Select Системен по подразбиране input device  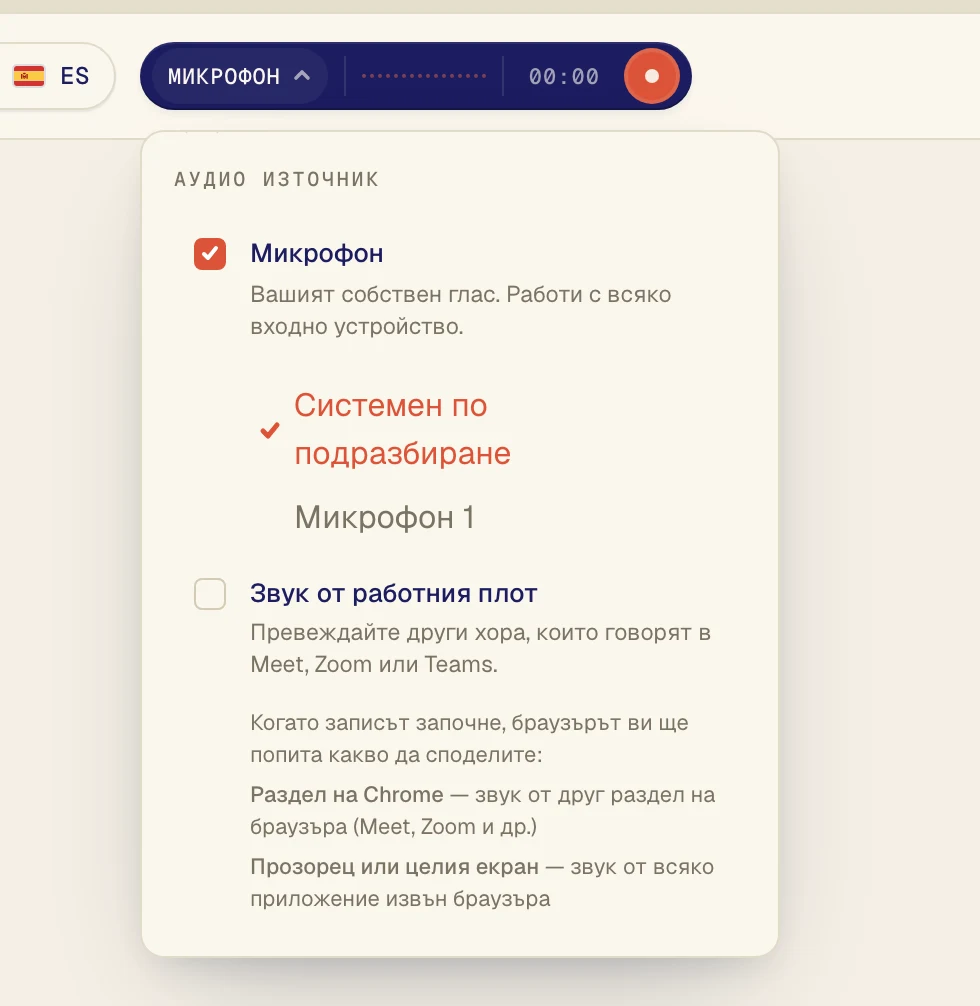click(x=402, y=429)
